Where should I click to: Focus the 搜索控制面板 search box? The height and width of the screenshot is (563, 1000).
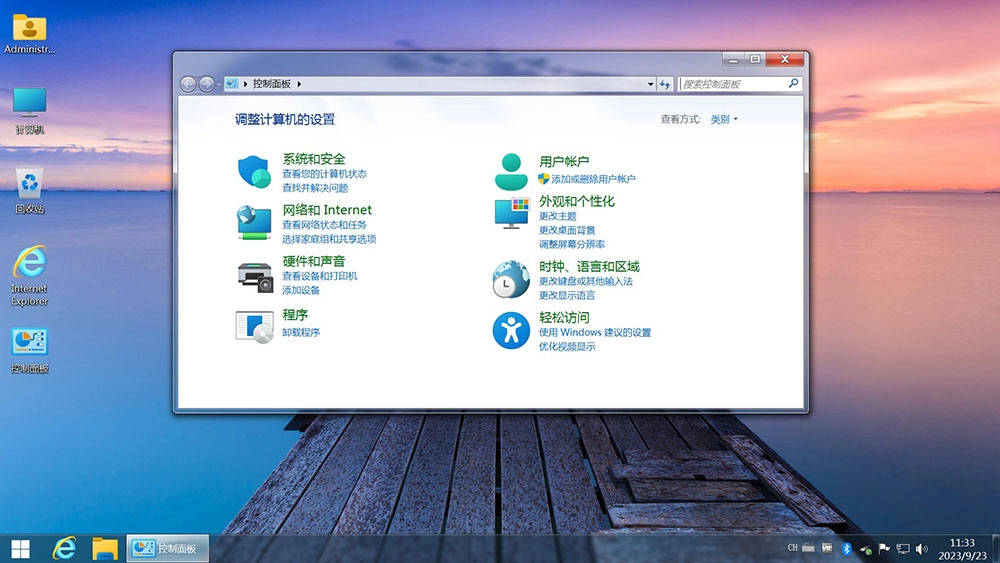tap(733, 84)
